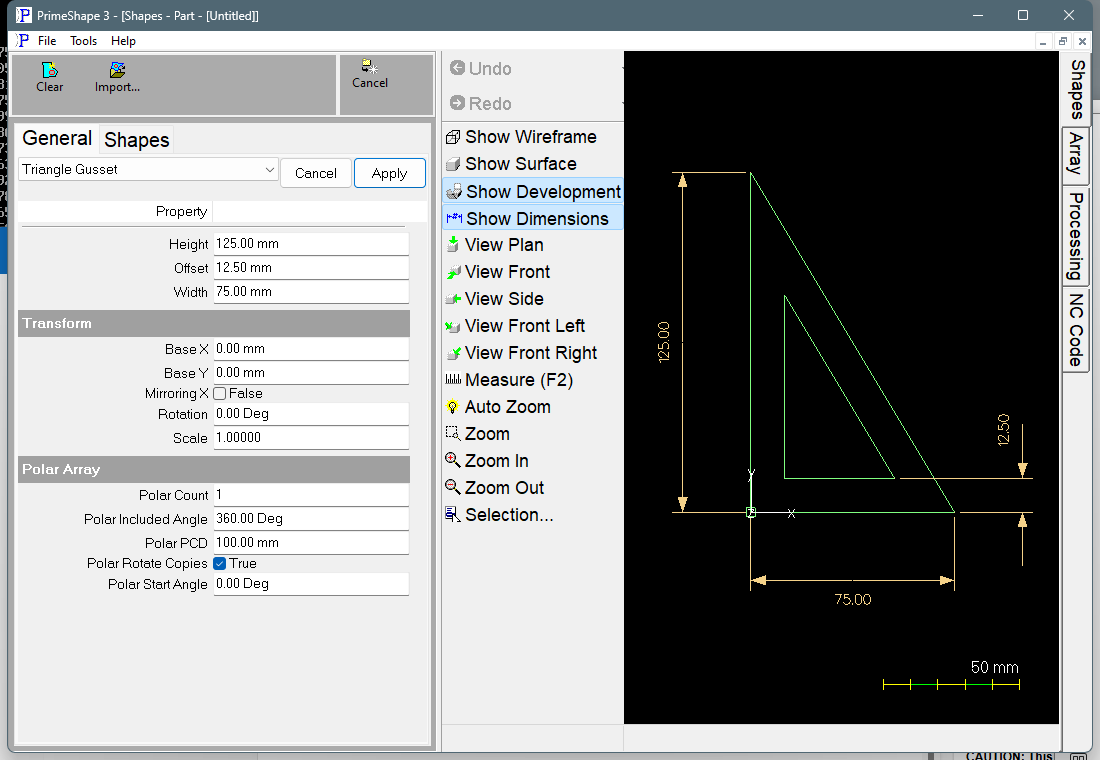The height and width of the screenshot is (760, 1100).
Task: Click the Base Y value field
Action: pyautogui.click(x=311, y=373)
